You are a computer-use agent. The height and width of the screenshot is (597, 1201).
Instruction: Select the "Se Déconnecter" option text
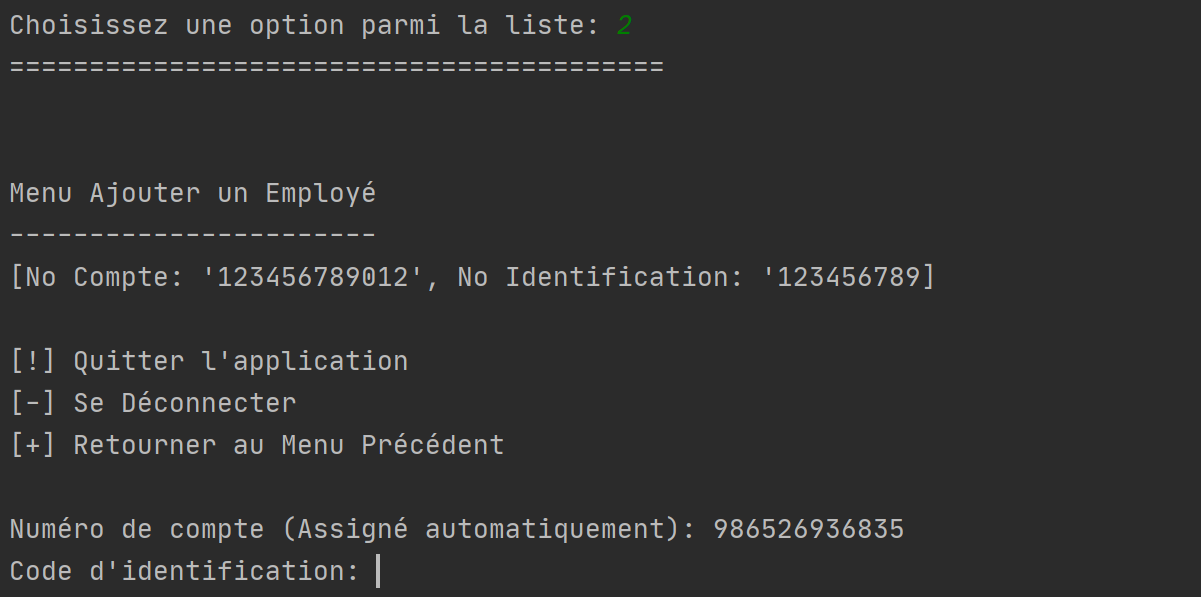(x=185, y=403)
